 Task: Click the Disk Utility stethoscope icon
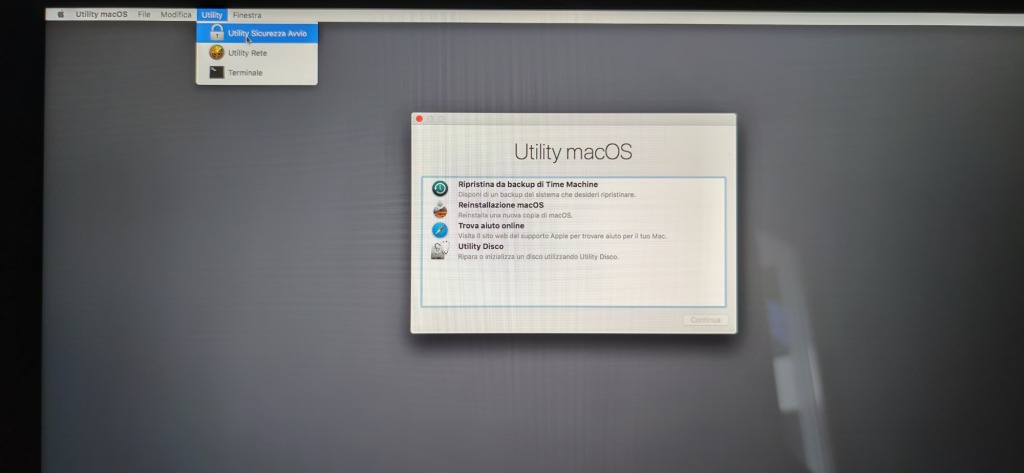pos(440,250)
